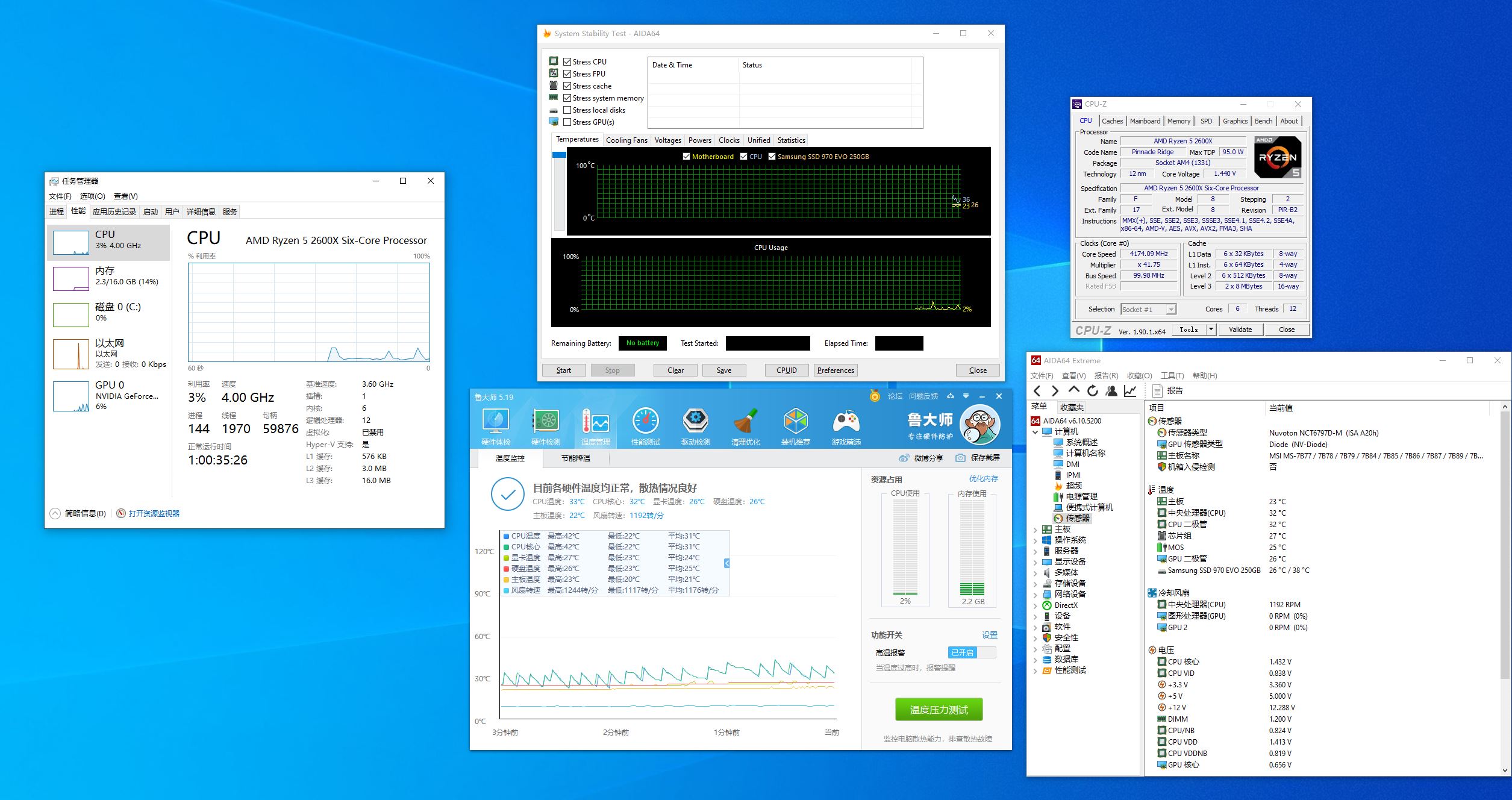Screen dimensions: 1512x800
Task: Open the 性能测试 performance test icon
Action: coord(645,422)
